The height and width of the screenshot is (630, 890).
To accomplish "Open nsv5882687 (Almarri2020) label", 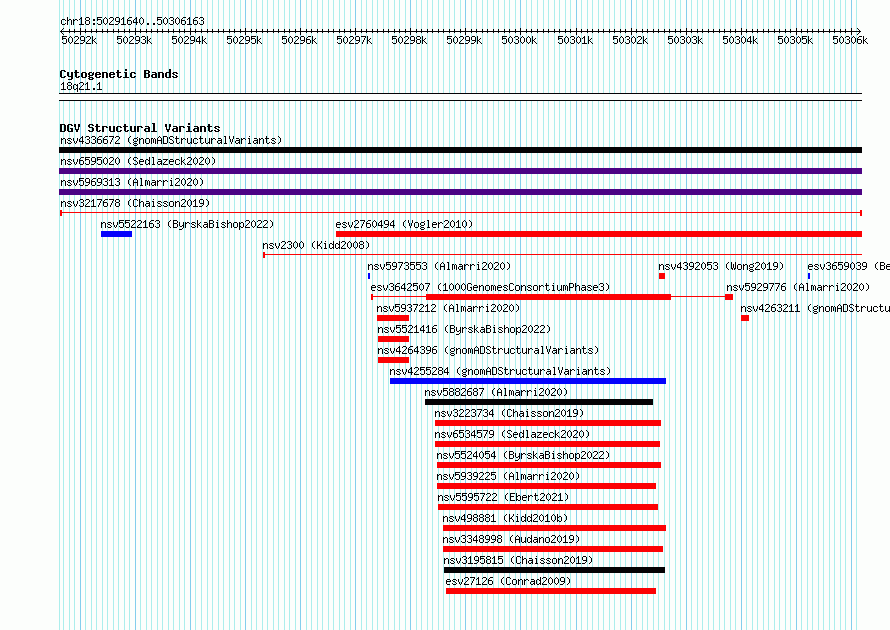I will (496, 392).
